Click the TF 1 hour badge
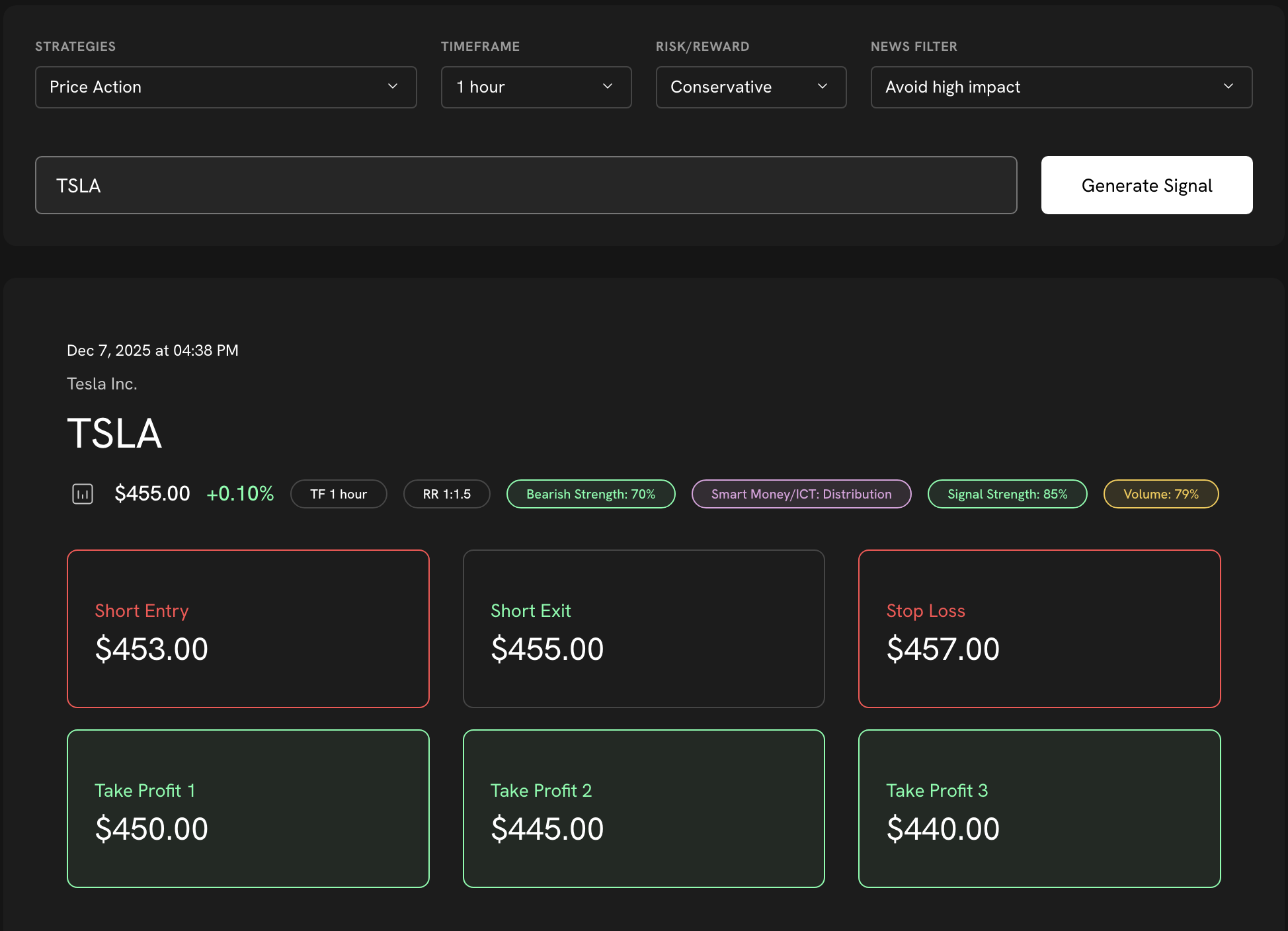1288x931 pixels. [339, 494]
